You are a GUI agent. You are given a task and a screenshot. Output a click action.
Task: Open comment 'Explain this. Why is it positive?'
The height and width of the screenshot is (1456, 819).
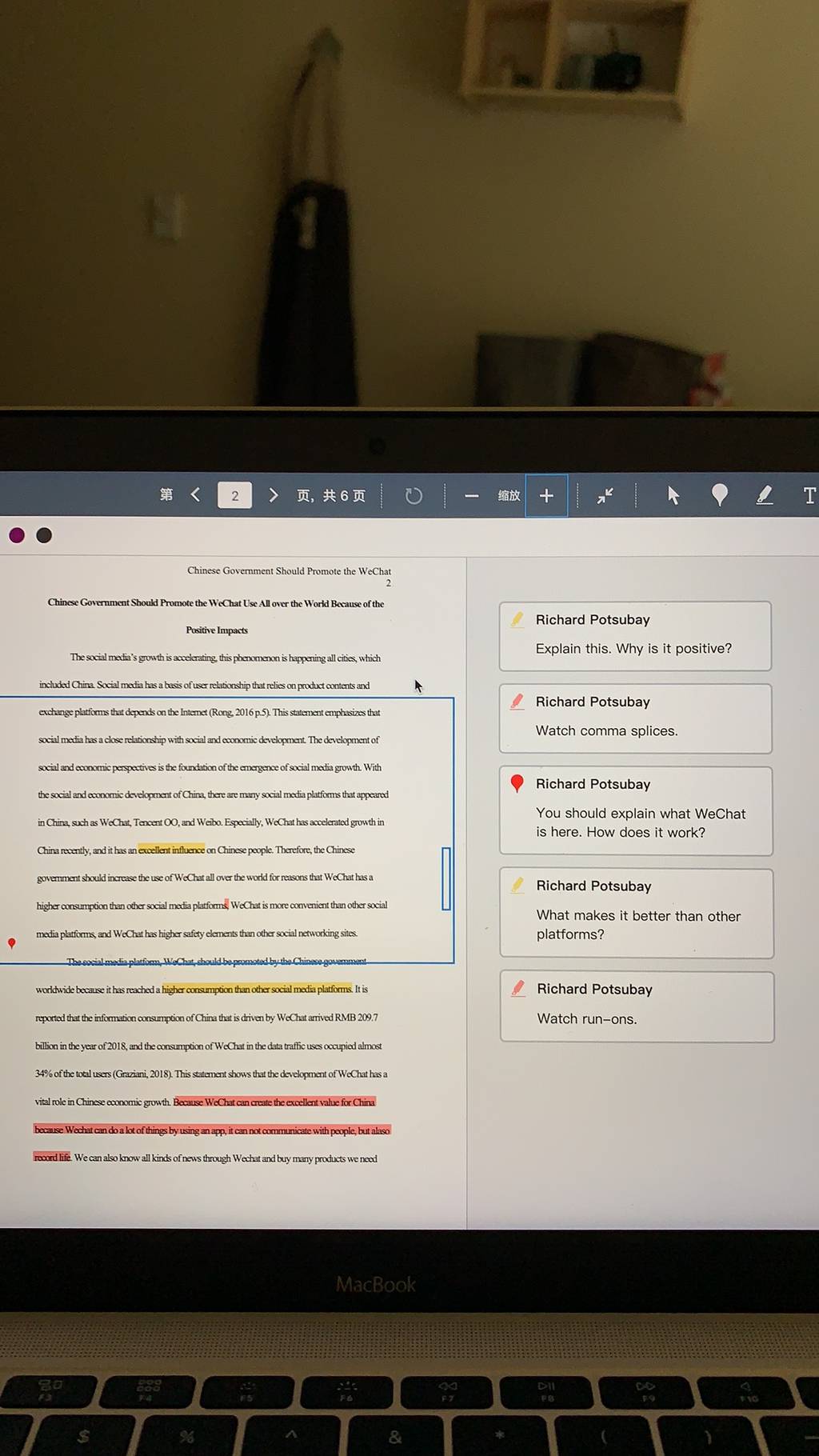pos(635,636)
